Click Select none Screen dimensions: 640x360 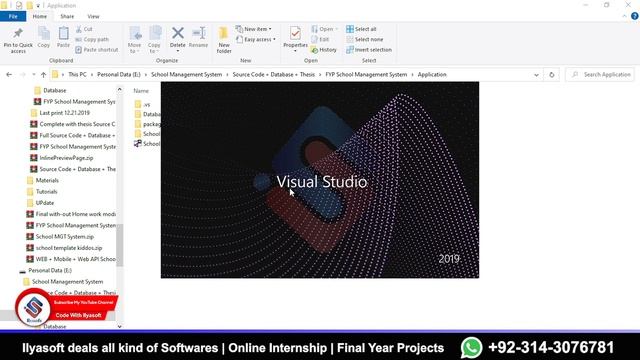pyautogui.click(x=365, y=40)
